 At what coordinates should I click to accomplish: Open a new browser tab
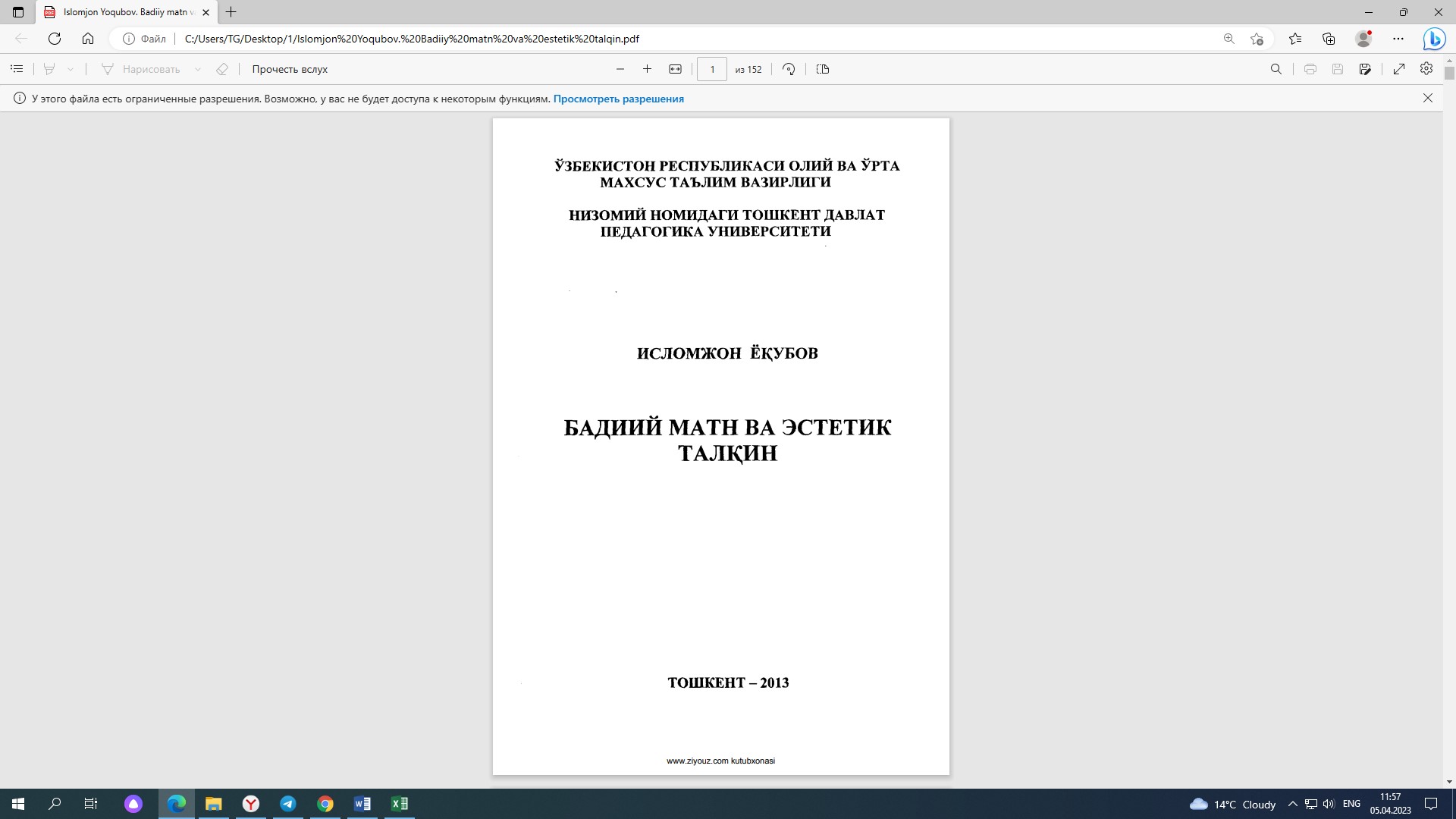(x=231, y=12)
